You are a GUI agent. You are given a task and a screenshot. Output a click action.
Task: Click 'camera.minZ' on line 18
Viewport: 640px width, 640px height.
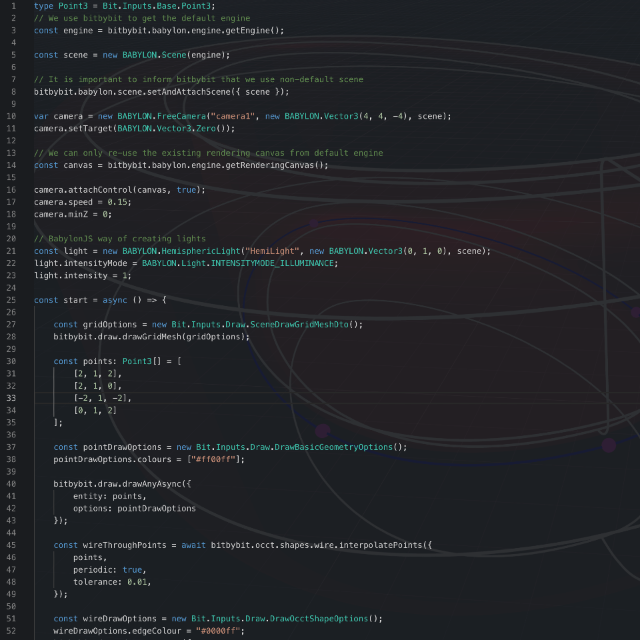point(60,214)
